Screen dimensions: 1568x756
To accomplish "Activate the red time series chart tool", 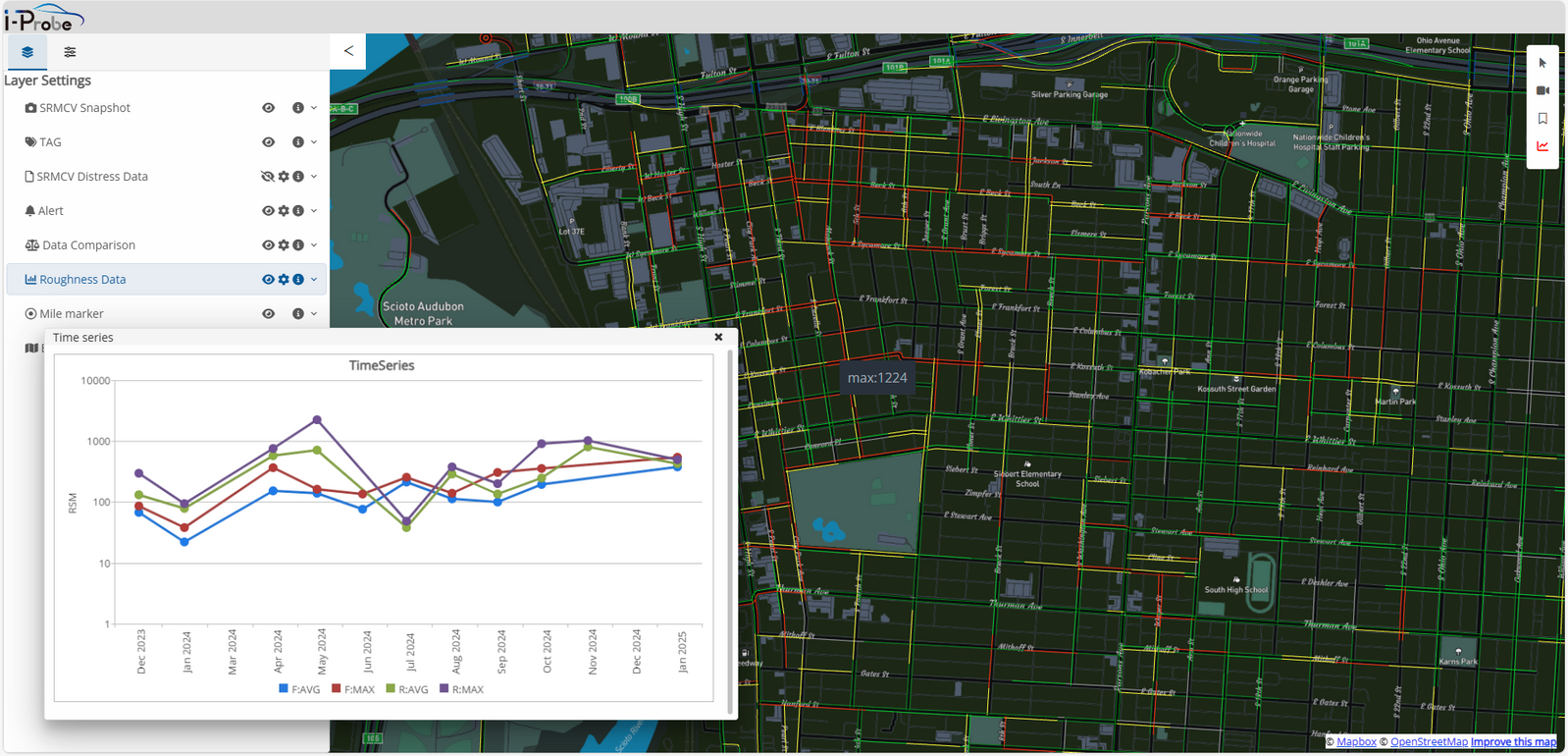I will point(1542,146).
